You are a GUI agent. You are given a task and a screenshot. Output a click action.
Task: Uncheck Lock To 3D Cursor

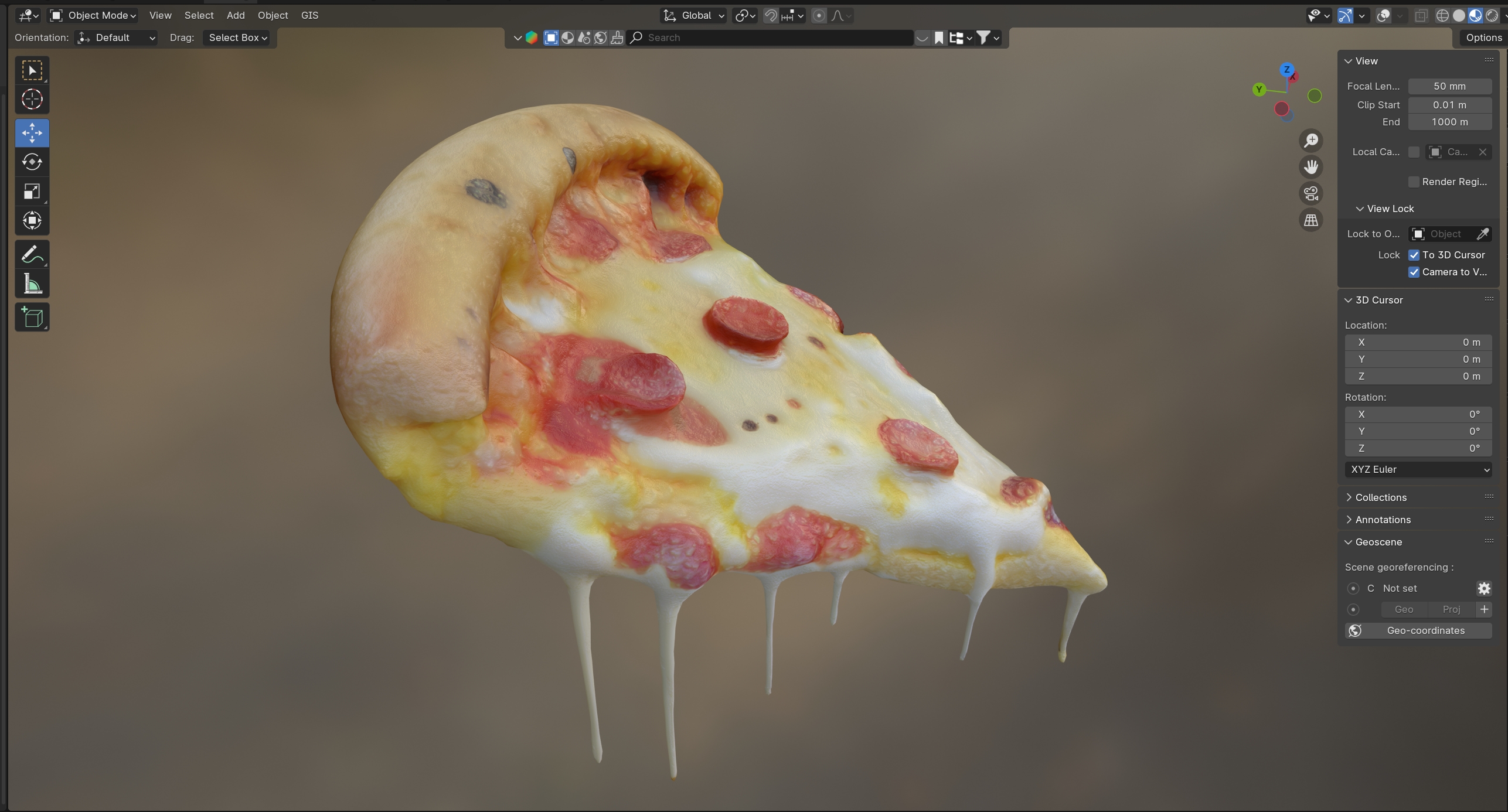(x=1414, y=255)
